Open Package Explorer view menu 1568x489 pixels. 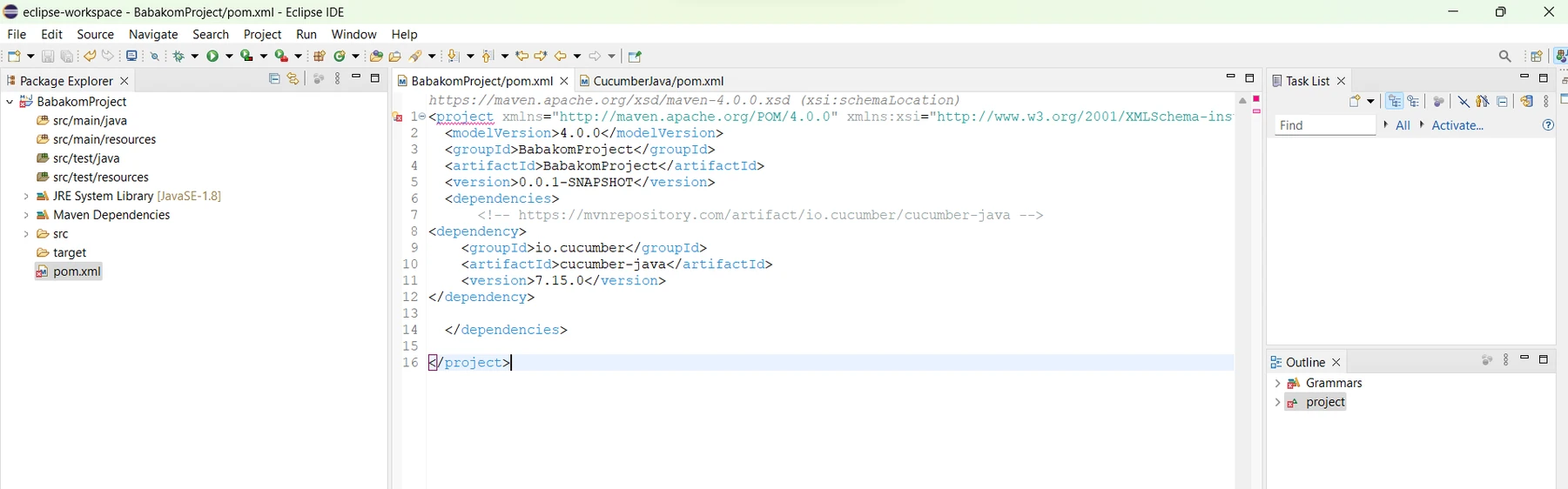coord(338,79)
